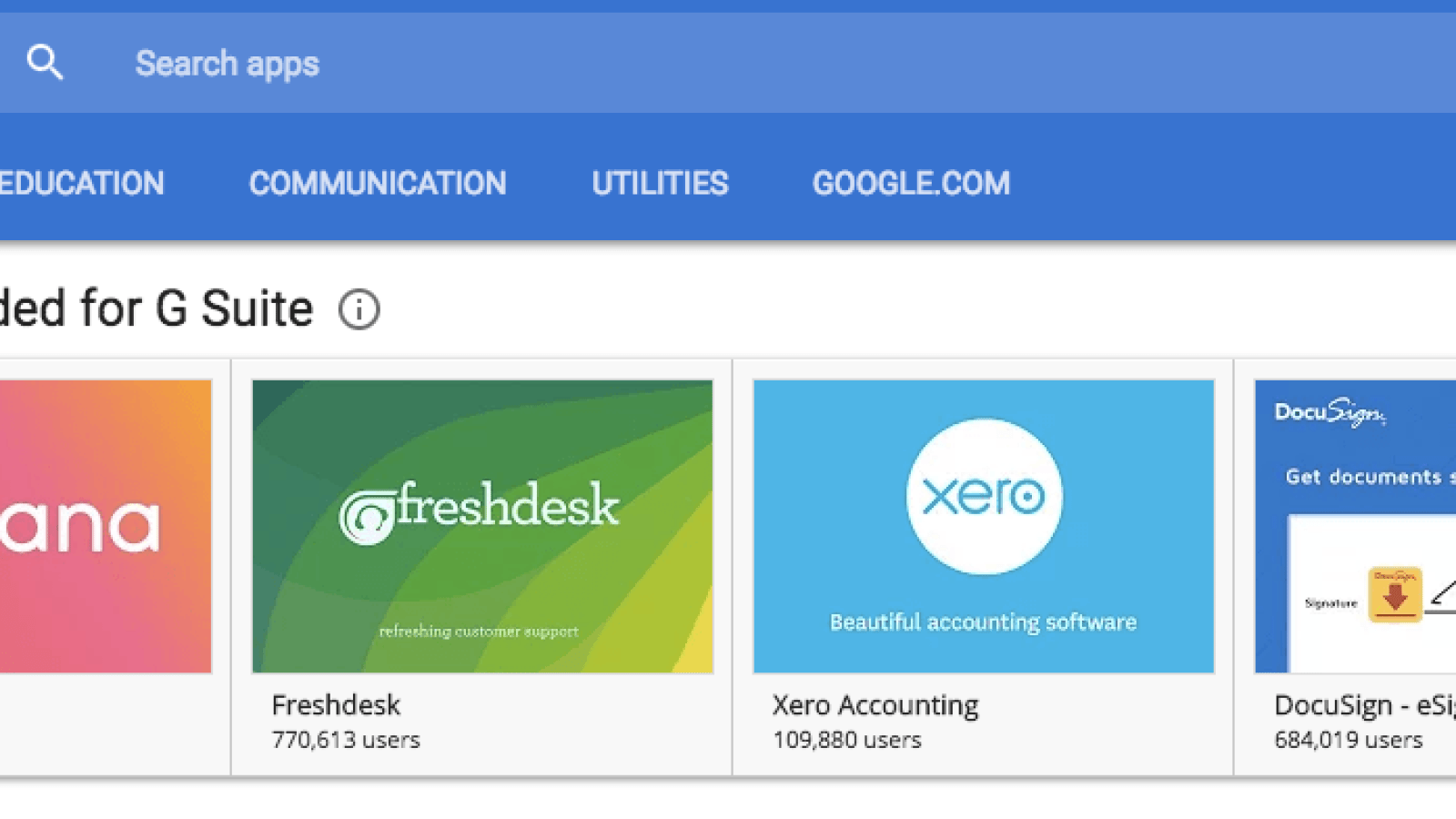Open the GOOGLE.COM category tab
The height and width of the screenshot is (819, 1456).
pyautogui.click(x=911, y=183)
